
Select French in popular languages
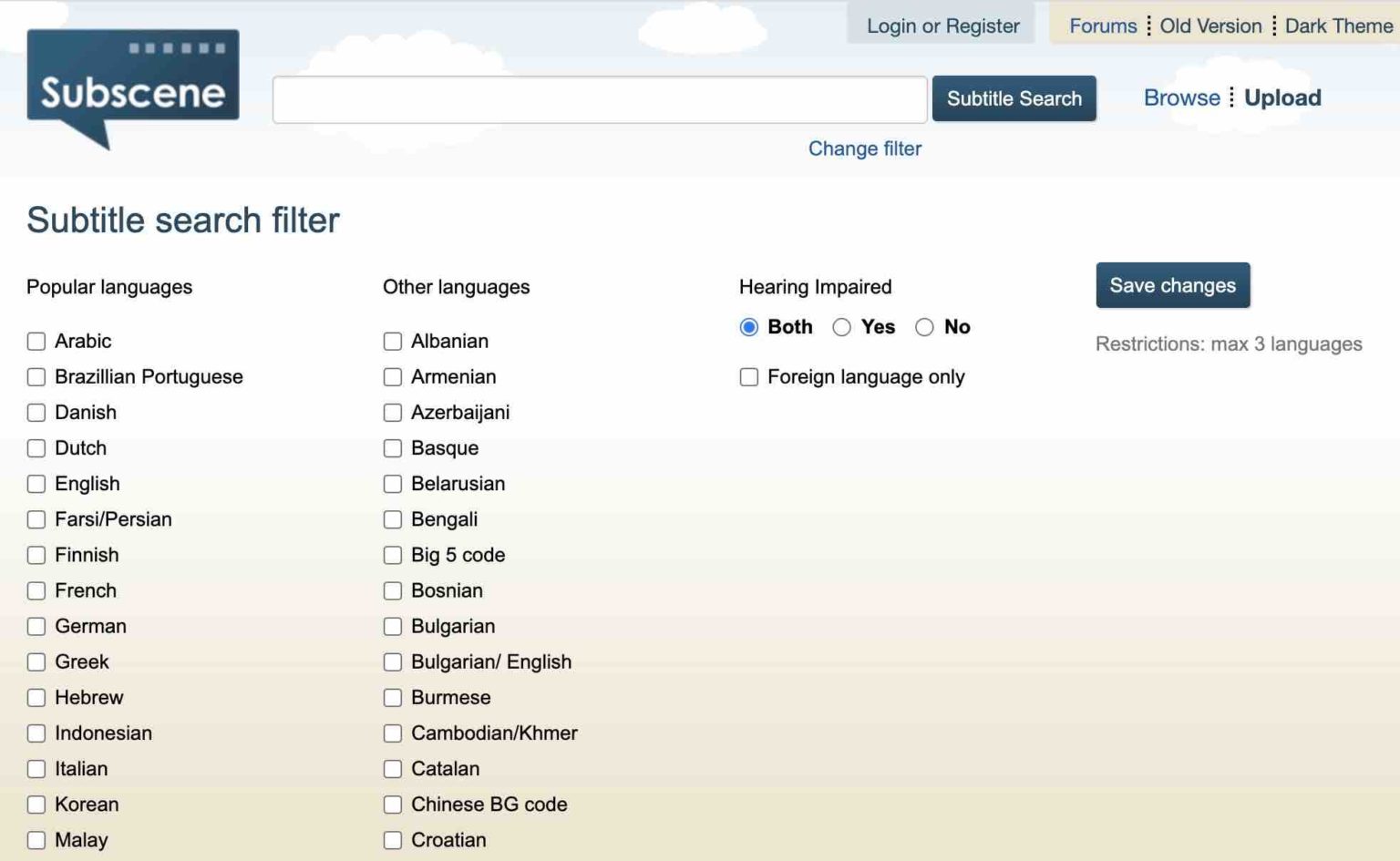(x=36, y=590)
